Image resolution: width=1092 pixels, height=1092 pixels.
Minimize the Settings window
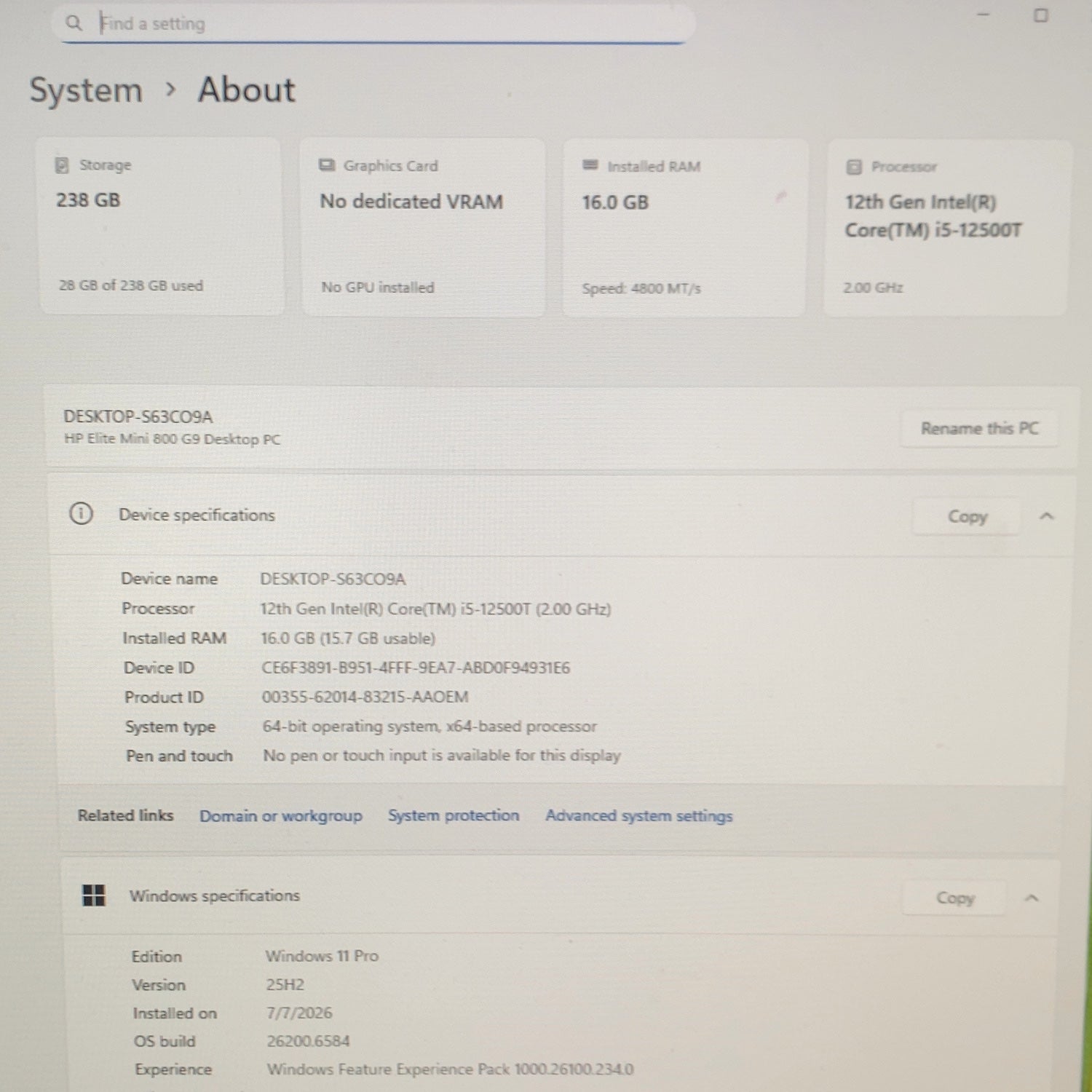click(x=984, y=15)
